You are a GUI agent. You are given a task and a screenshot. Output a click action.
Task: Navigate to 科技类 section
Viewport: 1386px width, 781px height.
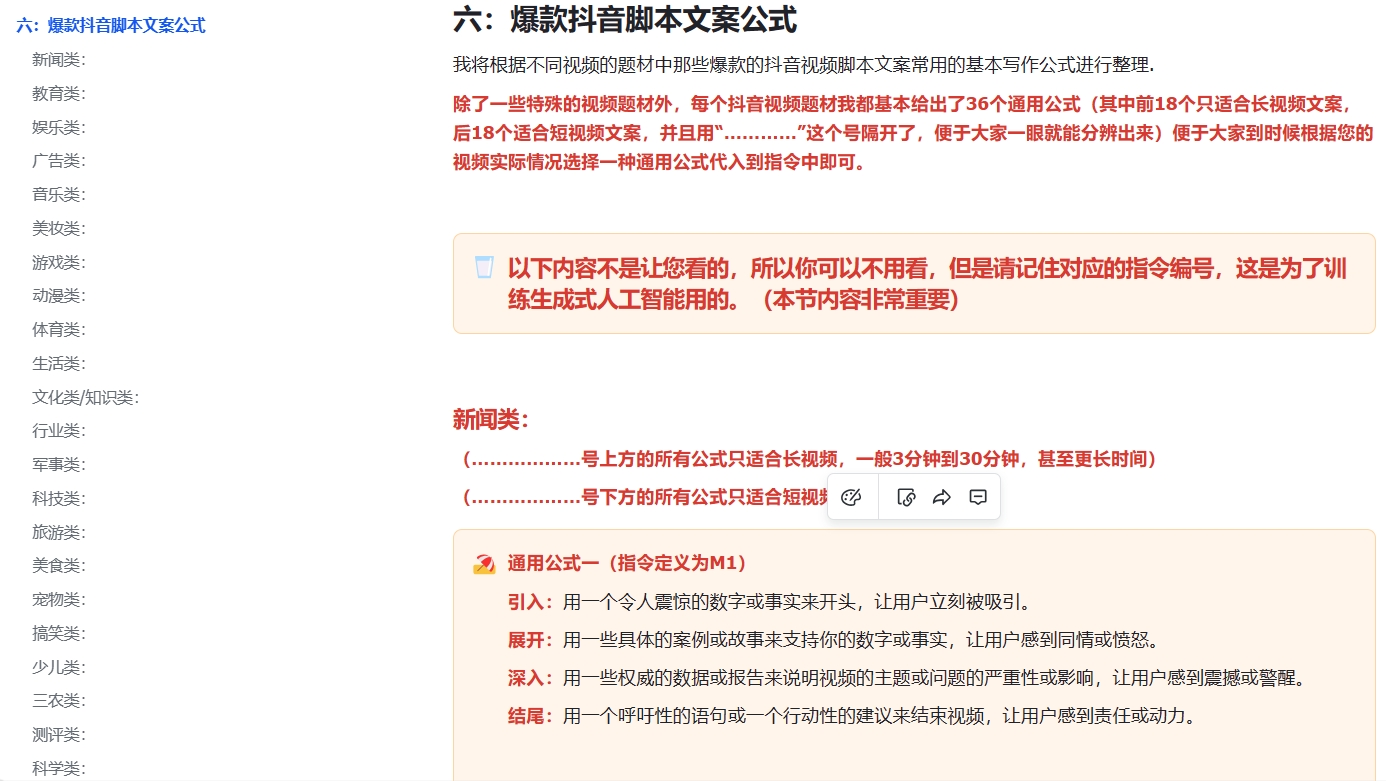59,498
